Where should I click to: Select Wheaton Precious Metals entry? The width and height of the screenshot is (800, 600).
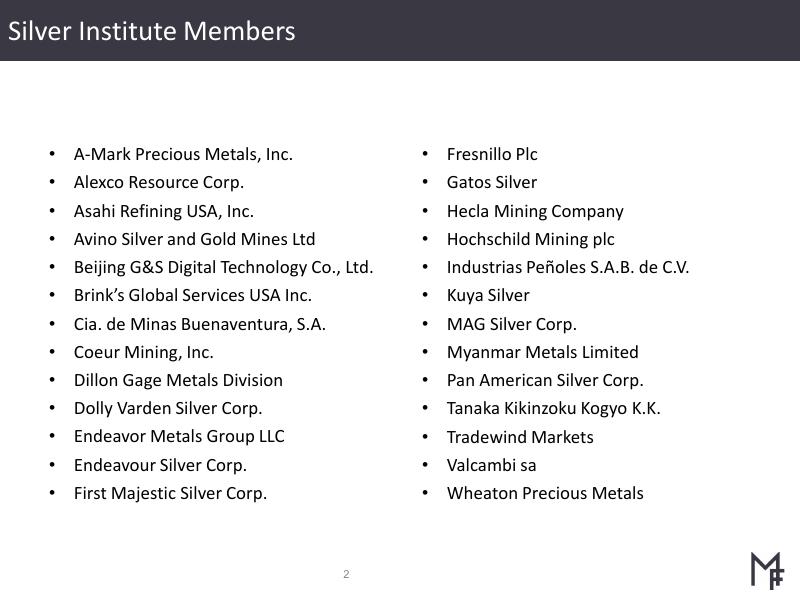pos(545,493)
